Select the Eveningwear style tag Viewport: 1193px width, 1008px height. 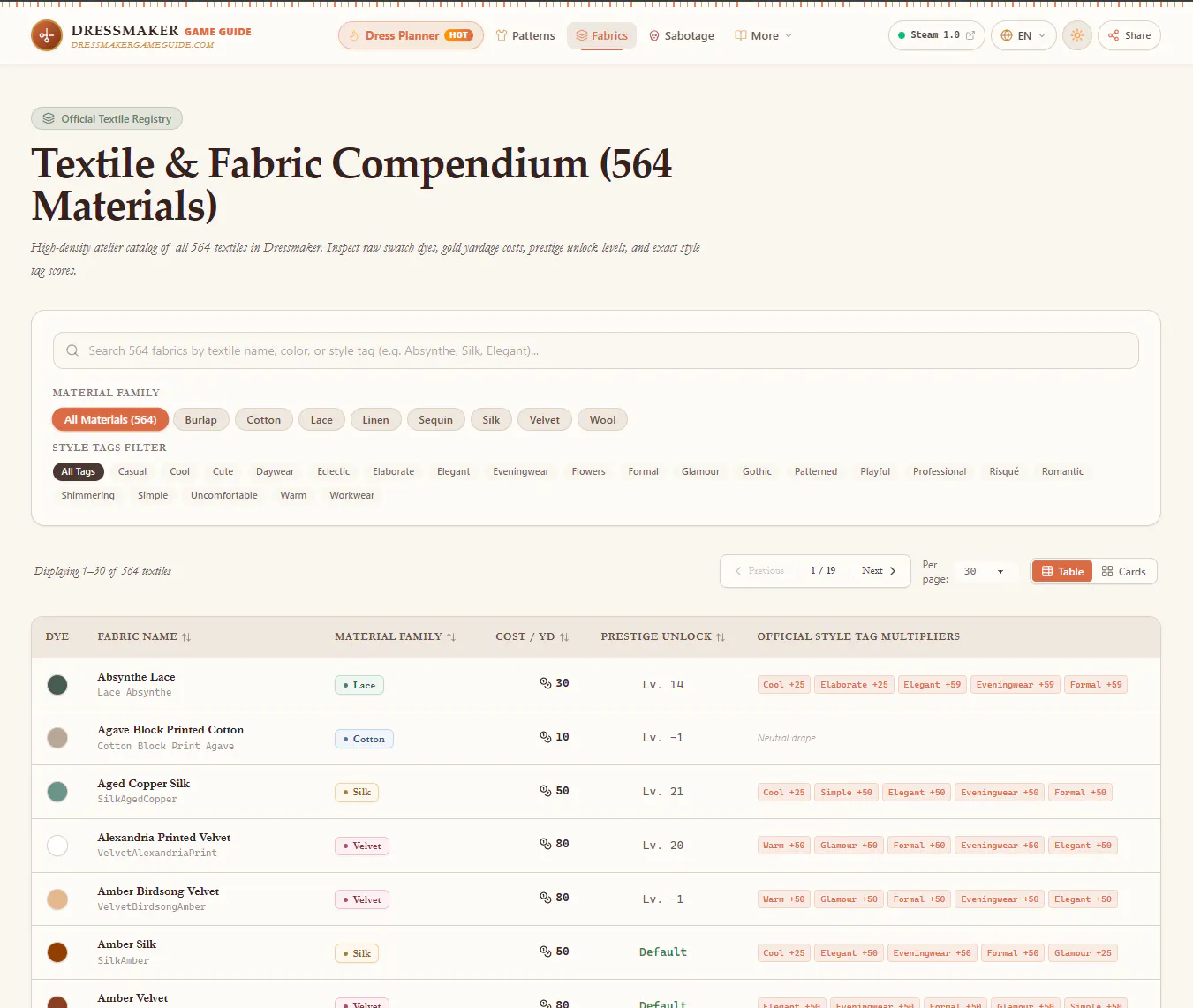(x=521, y=471)
